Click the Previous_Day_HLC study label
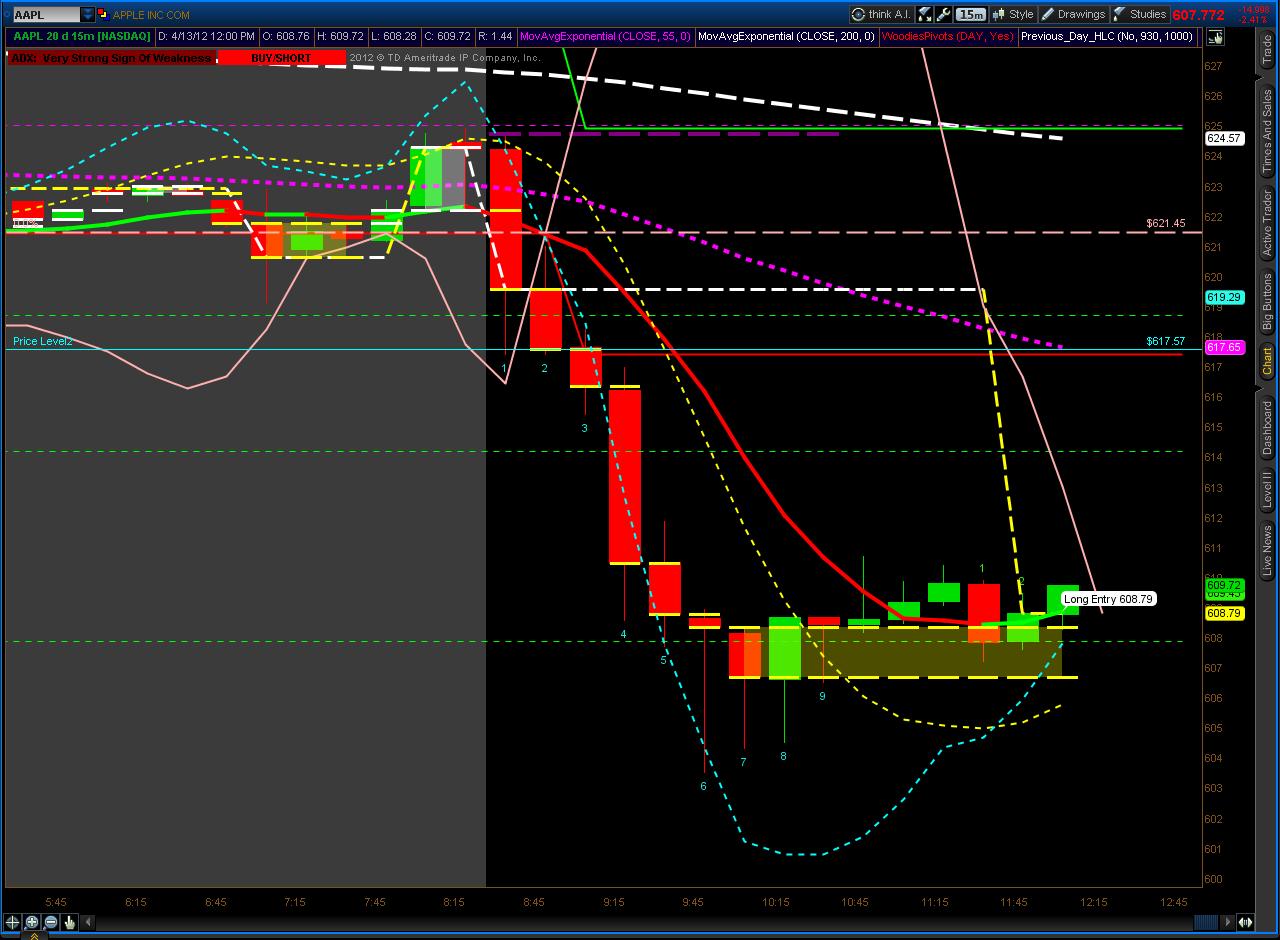This screenshot has width=1280, height=940. point(1107,37)
